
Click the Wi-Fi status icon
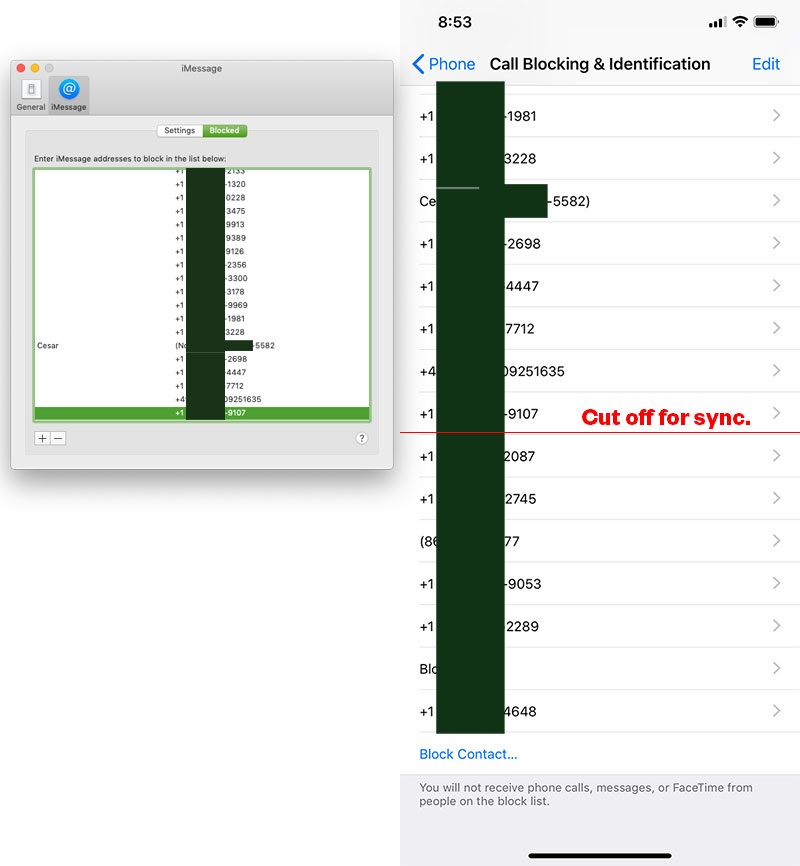740,22
